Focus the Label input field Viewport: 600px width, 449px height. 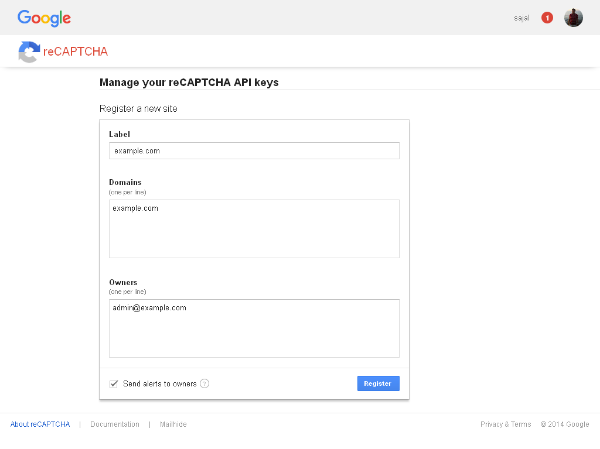(254, 150)
